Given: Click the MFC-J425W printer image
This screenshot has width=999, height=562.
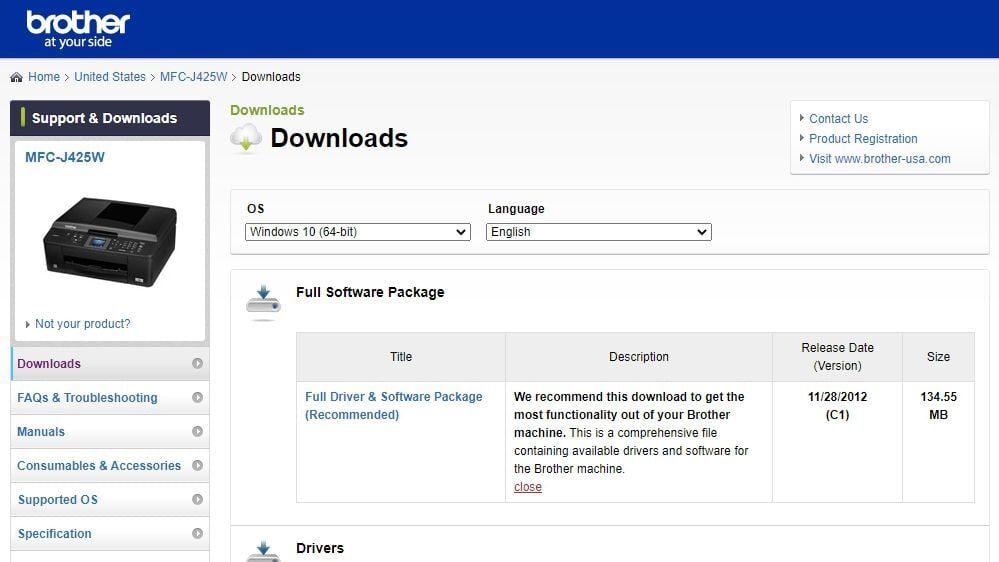Looking at the screenshot, I should click(x=110, y=240).
